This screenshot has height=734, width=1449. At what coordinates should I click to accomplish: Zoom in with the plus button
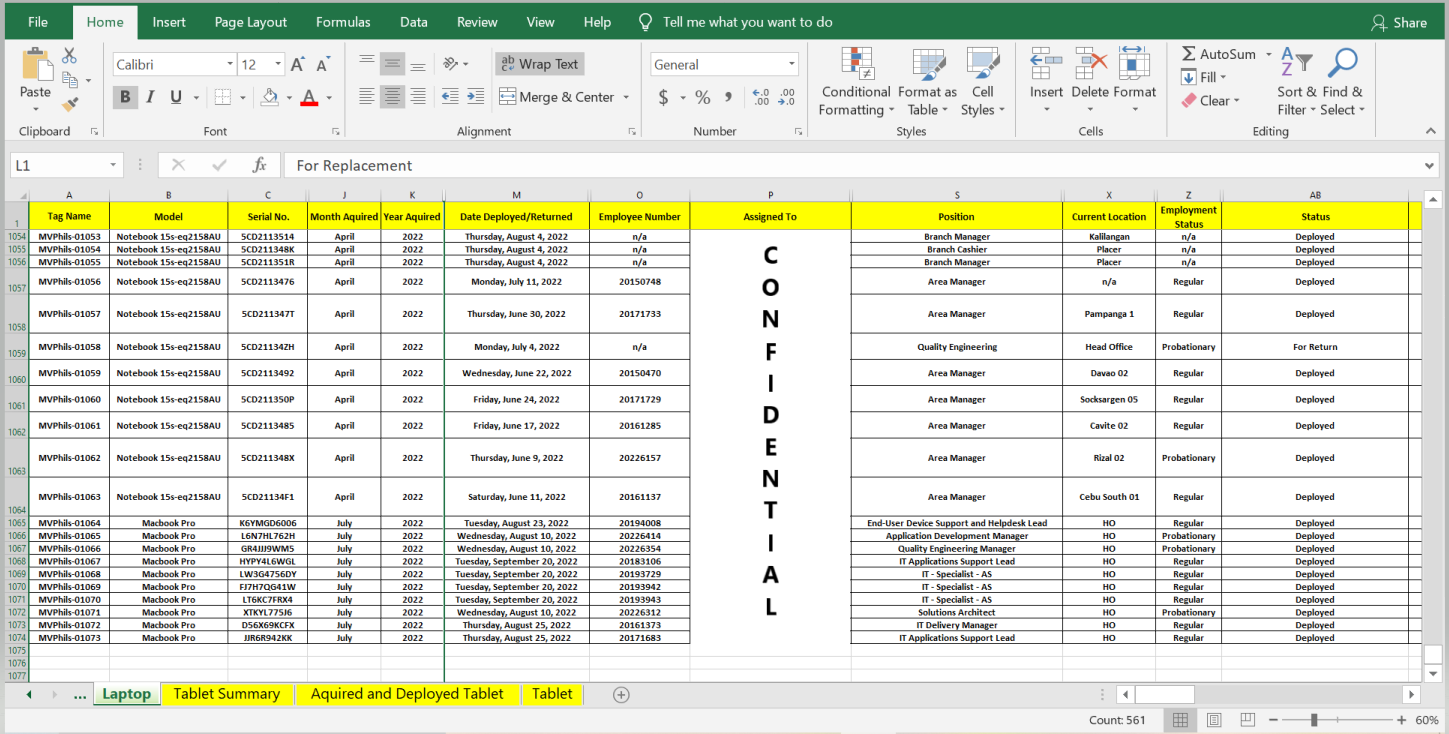click(x=1401, y=720)
